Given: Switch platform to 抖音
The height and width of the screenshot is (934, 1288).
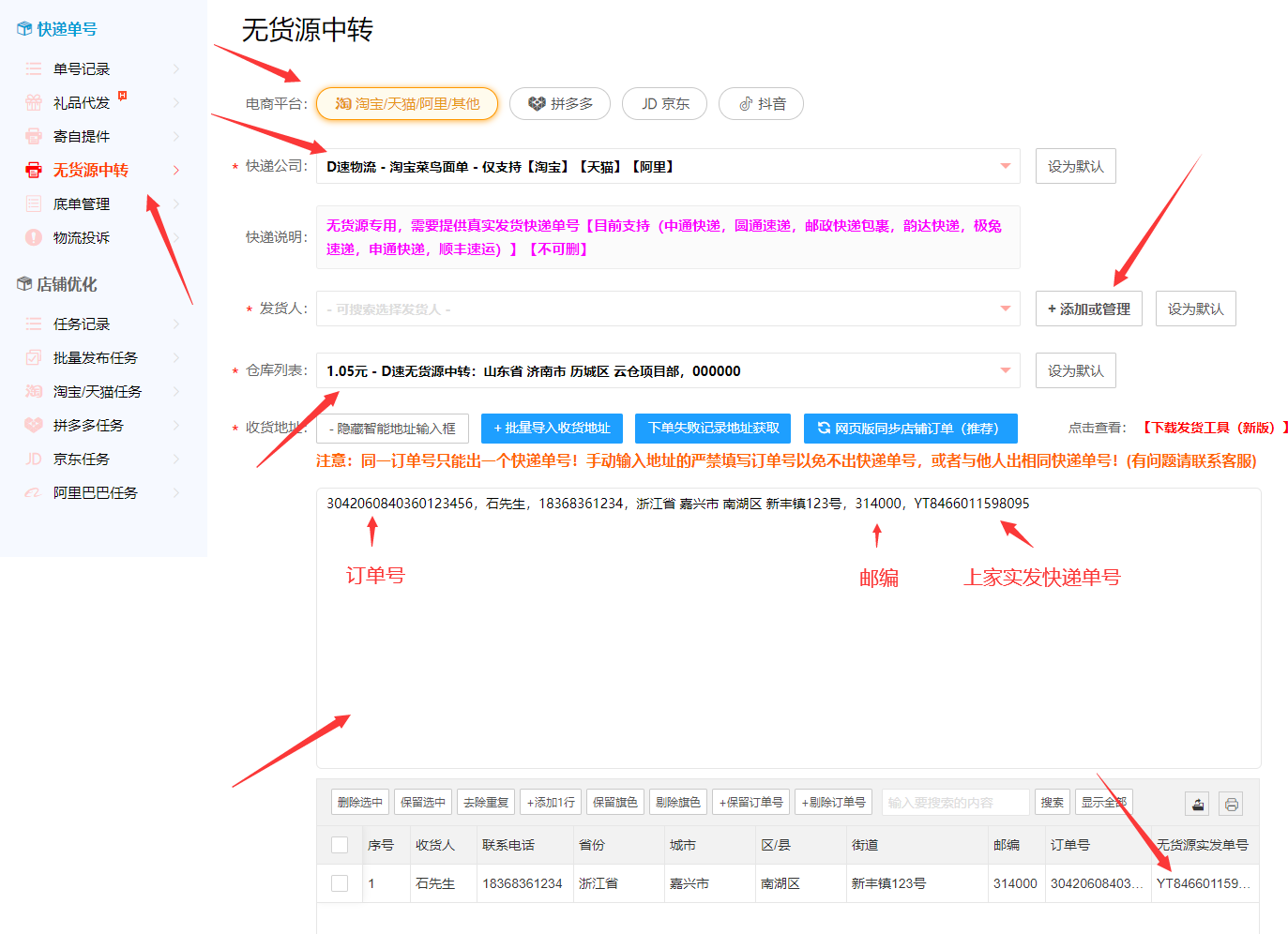Looking at the screenshot, I should [x=761, y=103].
